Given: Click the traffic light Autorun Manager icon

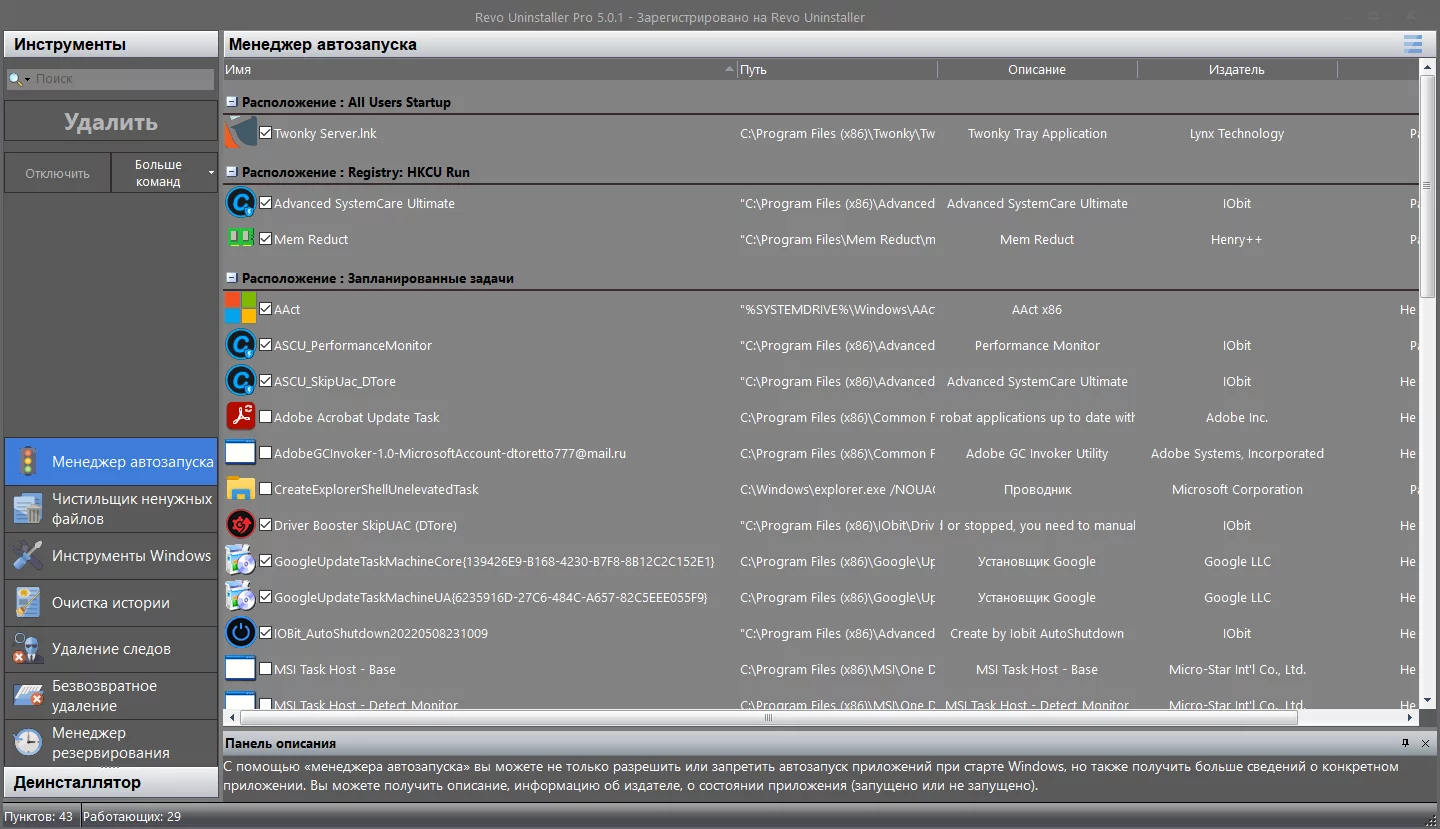Looking at the screenshot, I should [27, 462].
